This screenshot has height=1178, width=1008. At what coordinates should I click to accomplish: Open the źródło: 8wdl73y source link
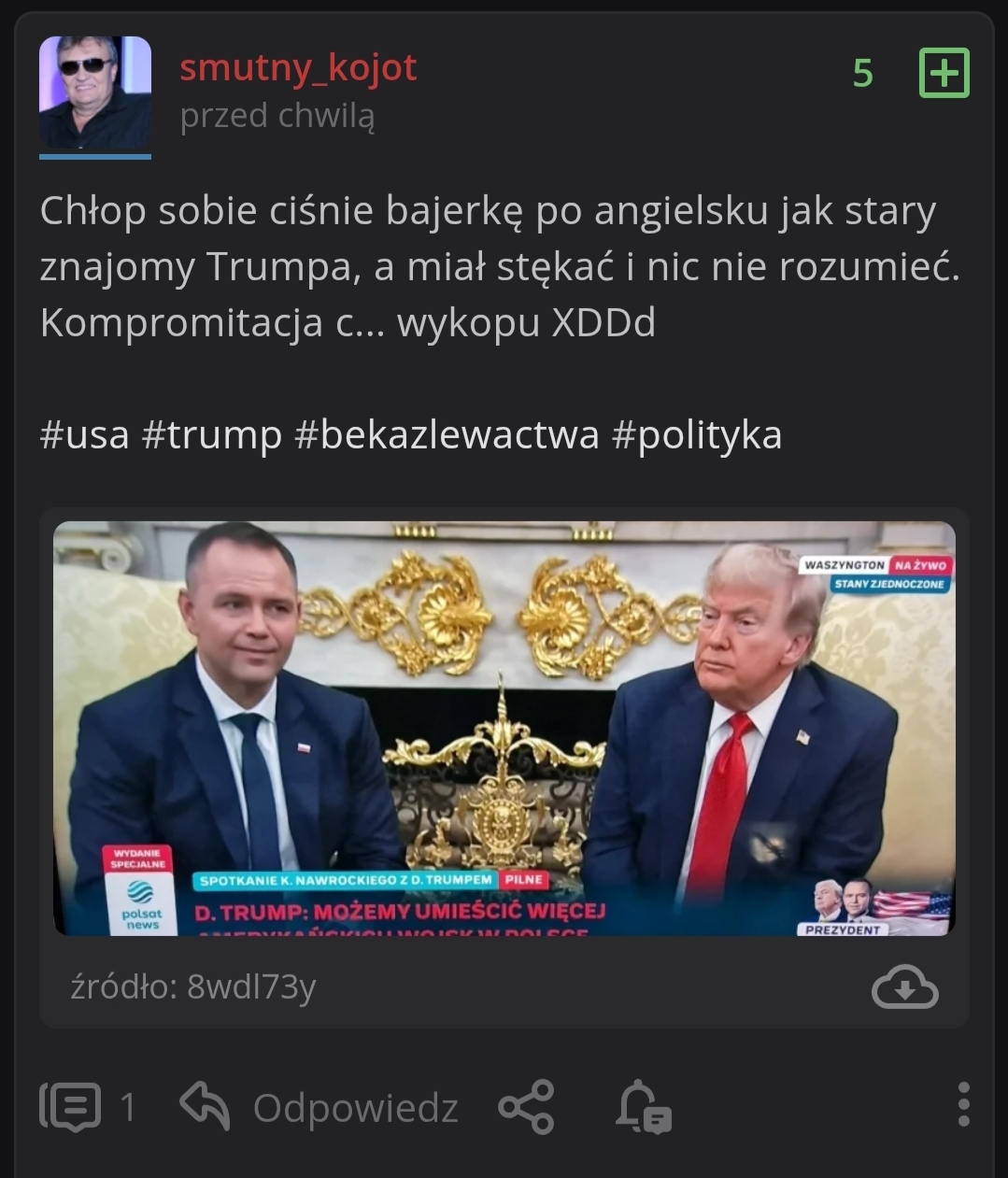[193, 986]
